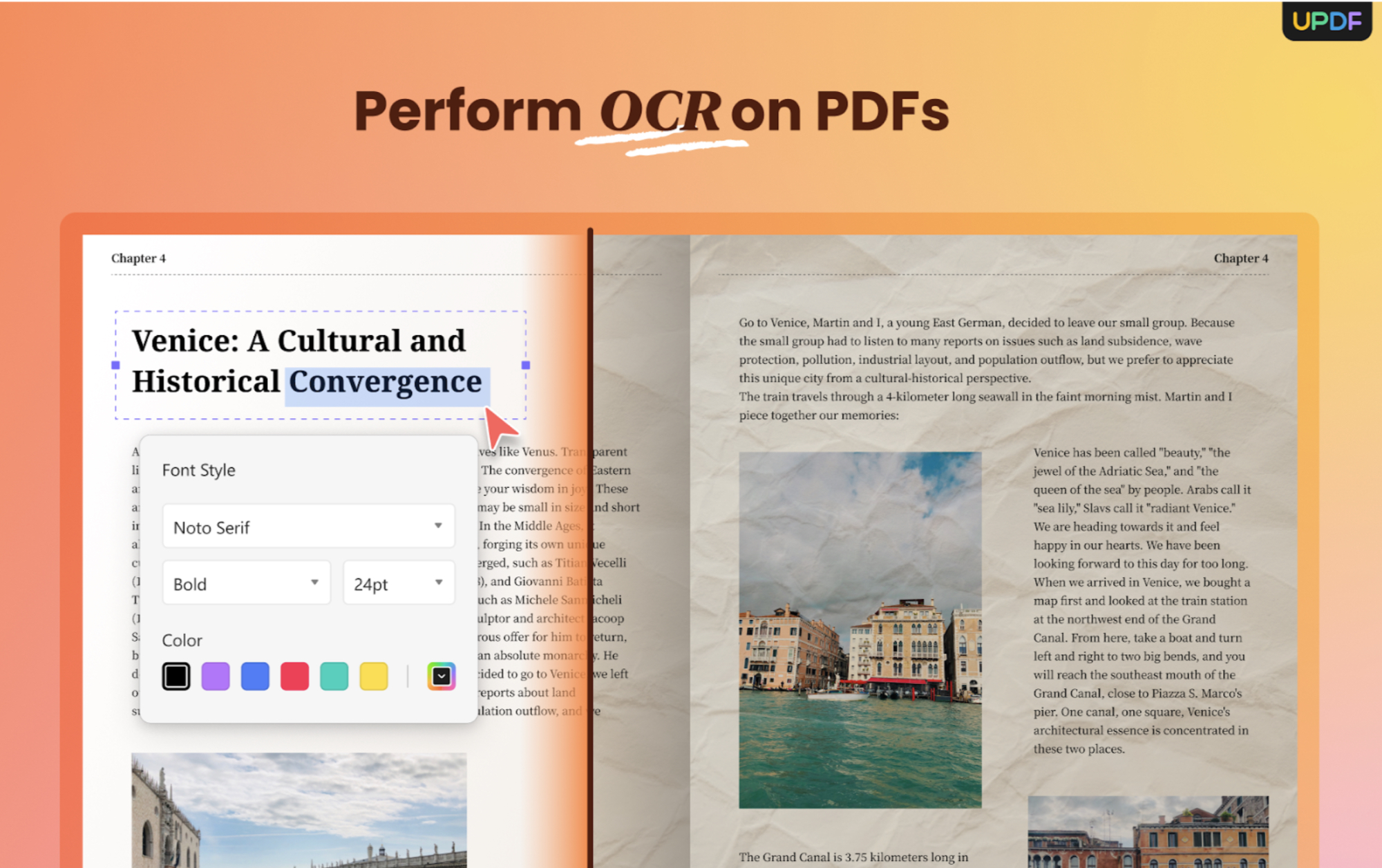
Task: Select the black color swatch
Action: coord(176,676)
